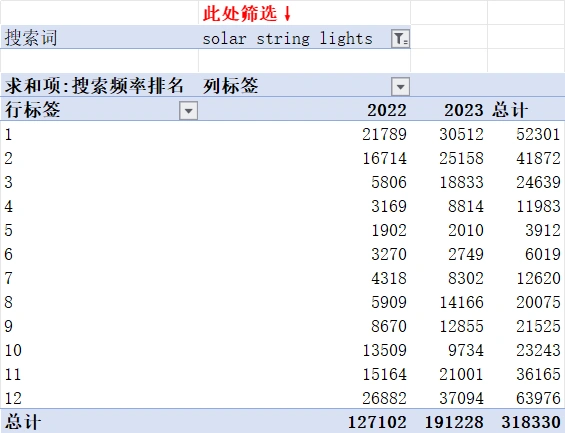565x433 pixels.
Task: Select cell value 2010
Action: [x=466, y=230]
